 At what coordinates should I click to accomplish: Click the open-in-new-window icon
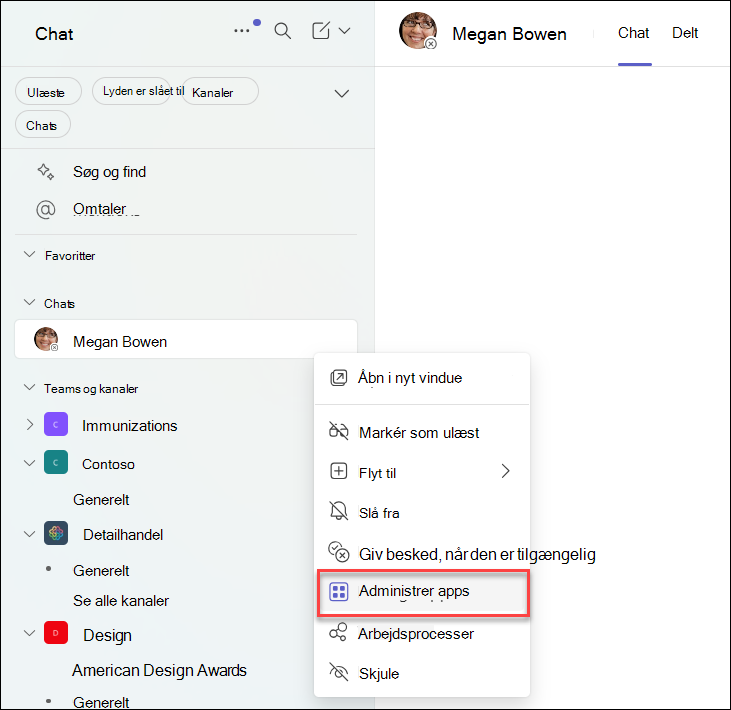point(339,378)
